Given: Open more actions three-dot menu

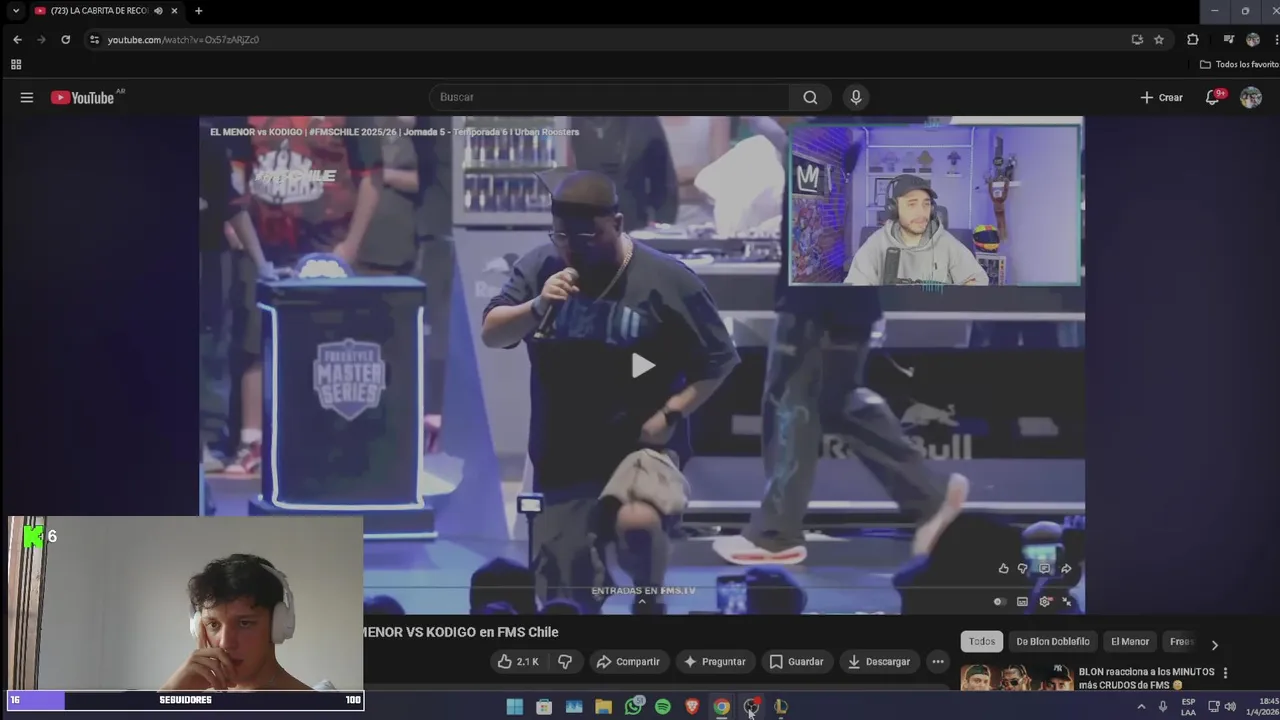Looking at the screenshot, I should (937, 661).
